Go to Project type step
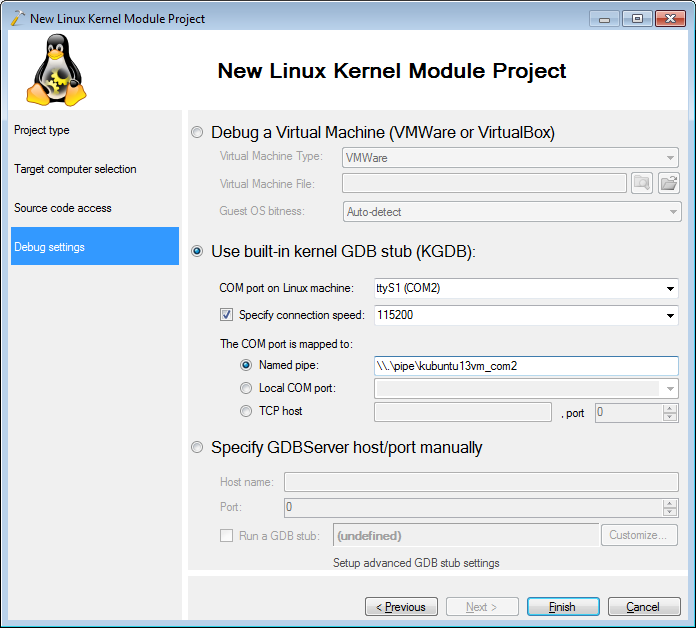 pos(42,130)
